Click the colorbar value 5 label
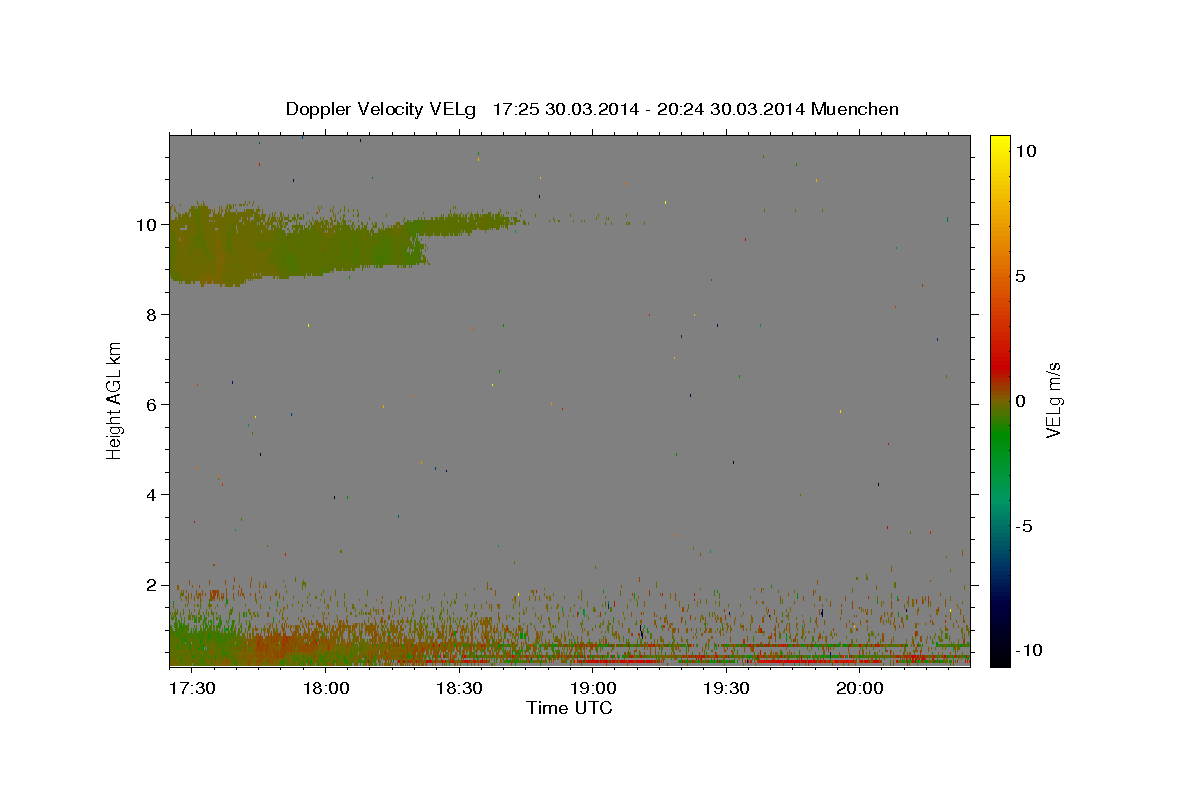Image resolution: width=1200 pixels, height=800 pixels. [1020, 276]
